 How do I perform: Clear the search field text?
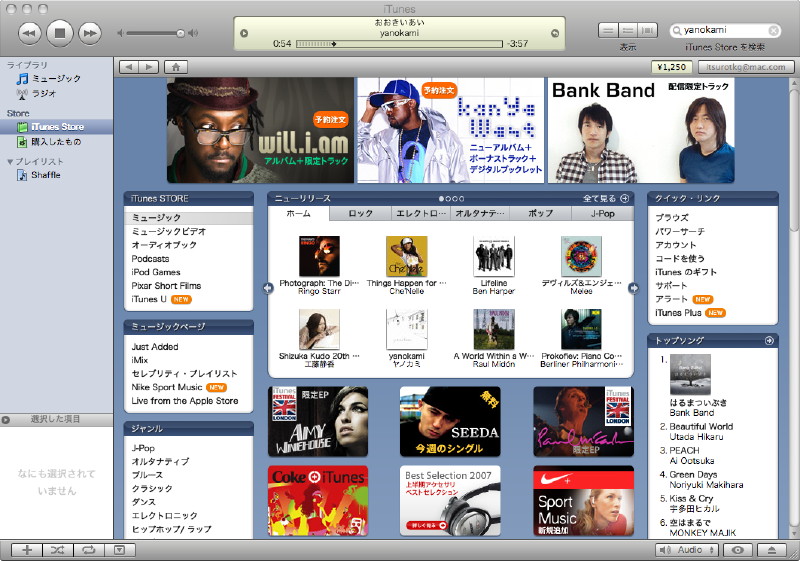pyautogui.click(x=773, y=31)
